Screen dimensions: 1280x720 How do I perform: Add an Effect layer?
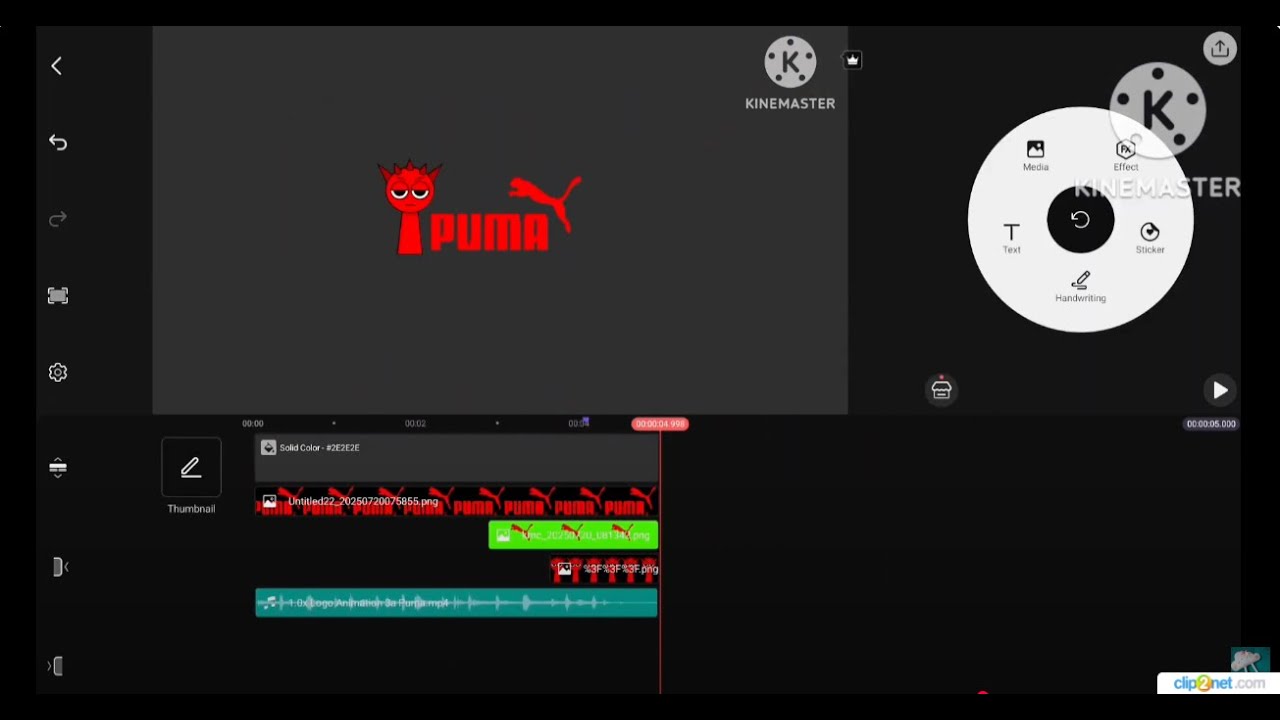click(1126, 155)
